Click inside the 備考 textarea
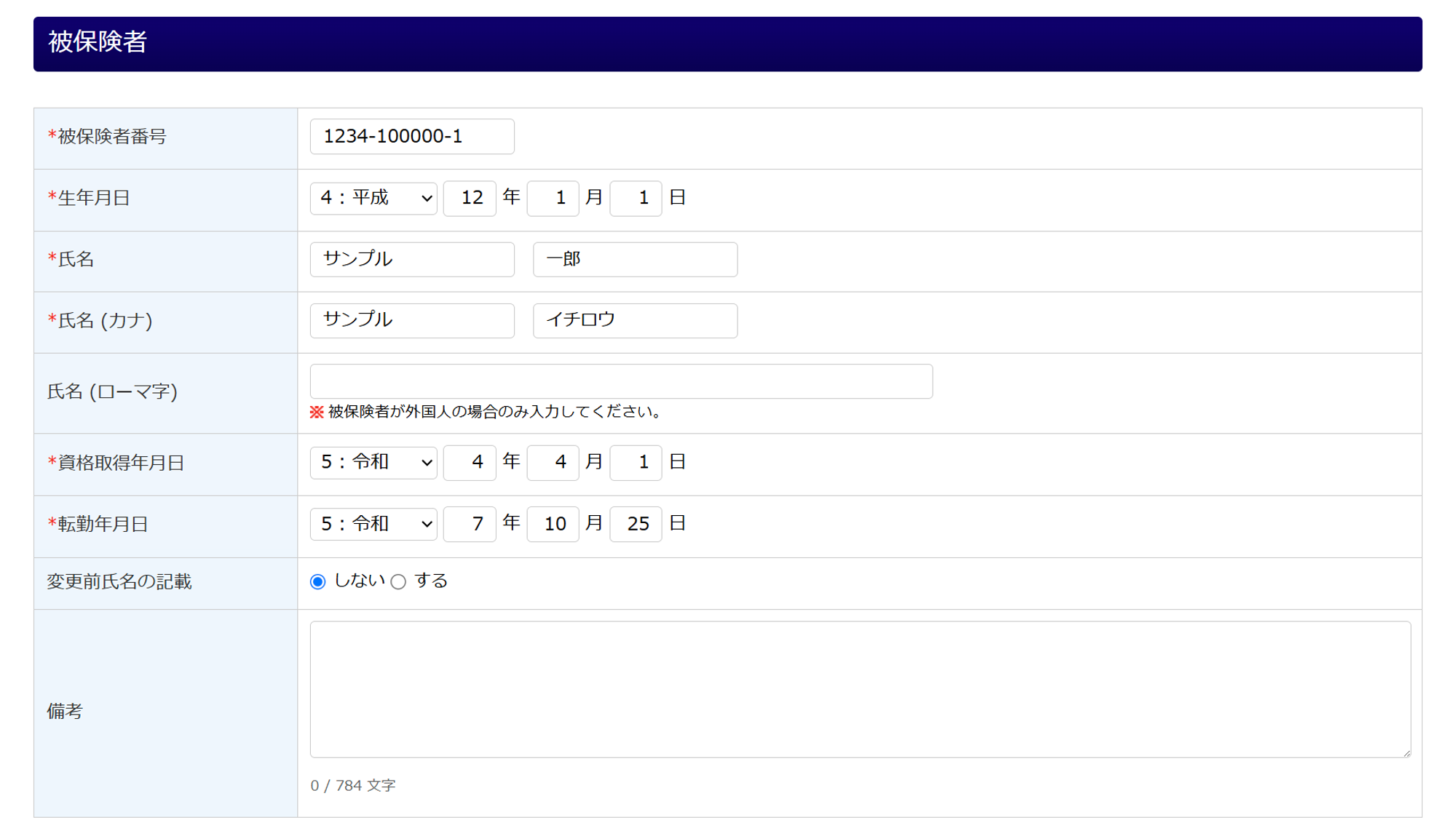 point(860,688)
